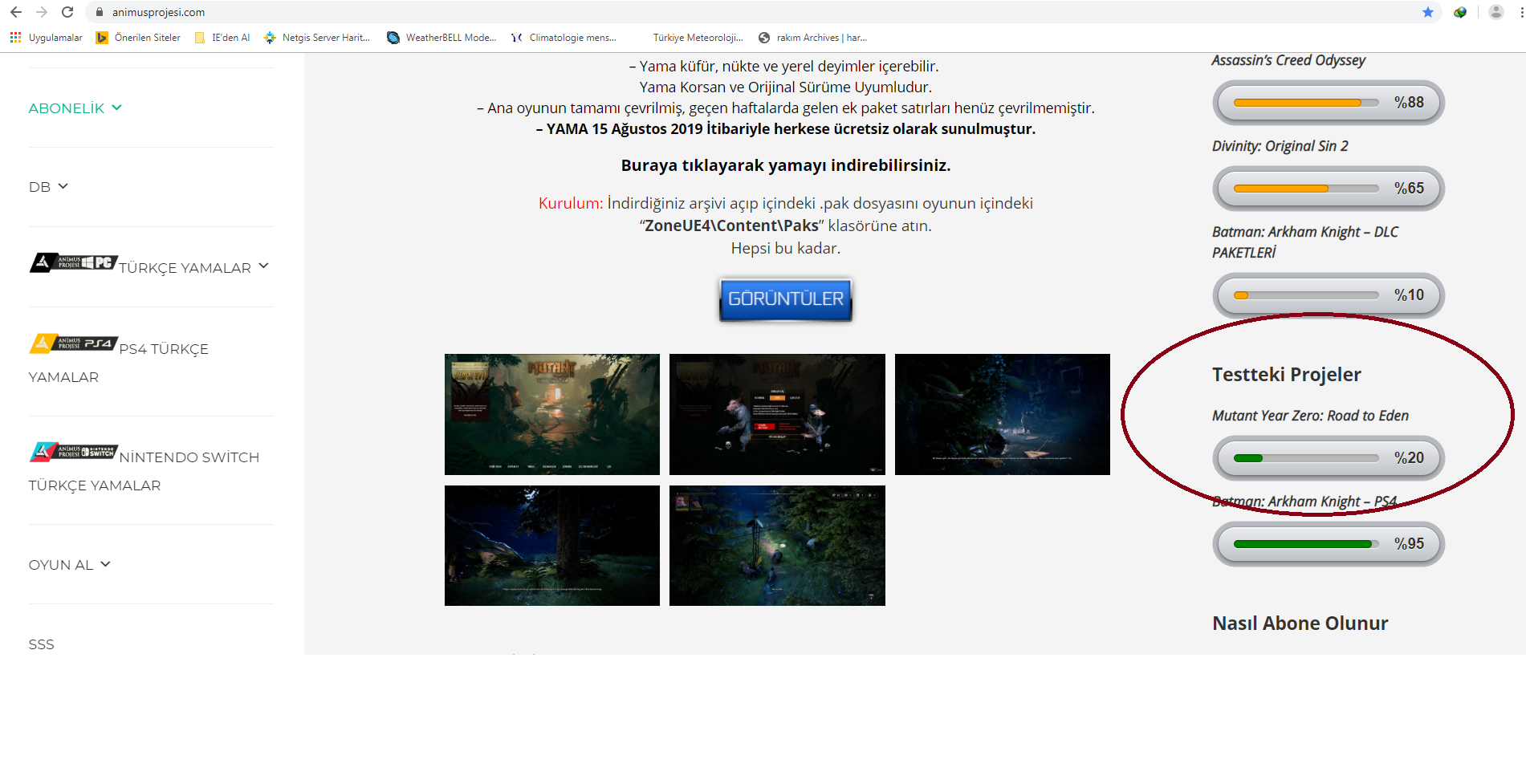1526x784 pixels.
Task: Open Uygulamalar apps grid shortcut
Action: pos(47,38)
